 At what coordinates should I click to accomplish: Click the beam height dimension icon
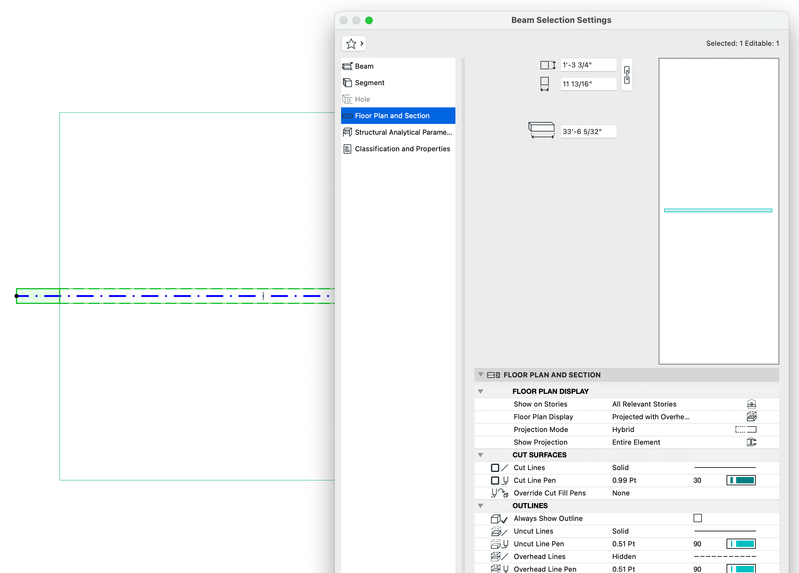click(x=547, y=65)
